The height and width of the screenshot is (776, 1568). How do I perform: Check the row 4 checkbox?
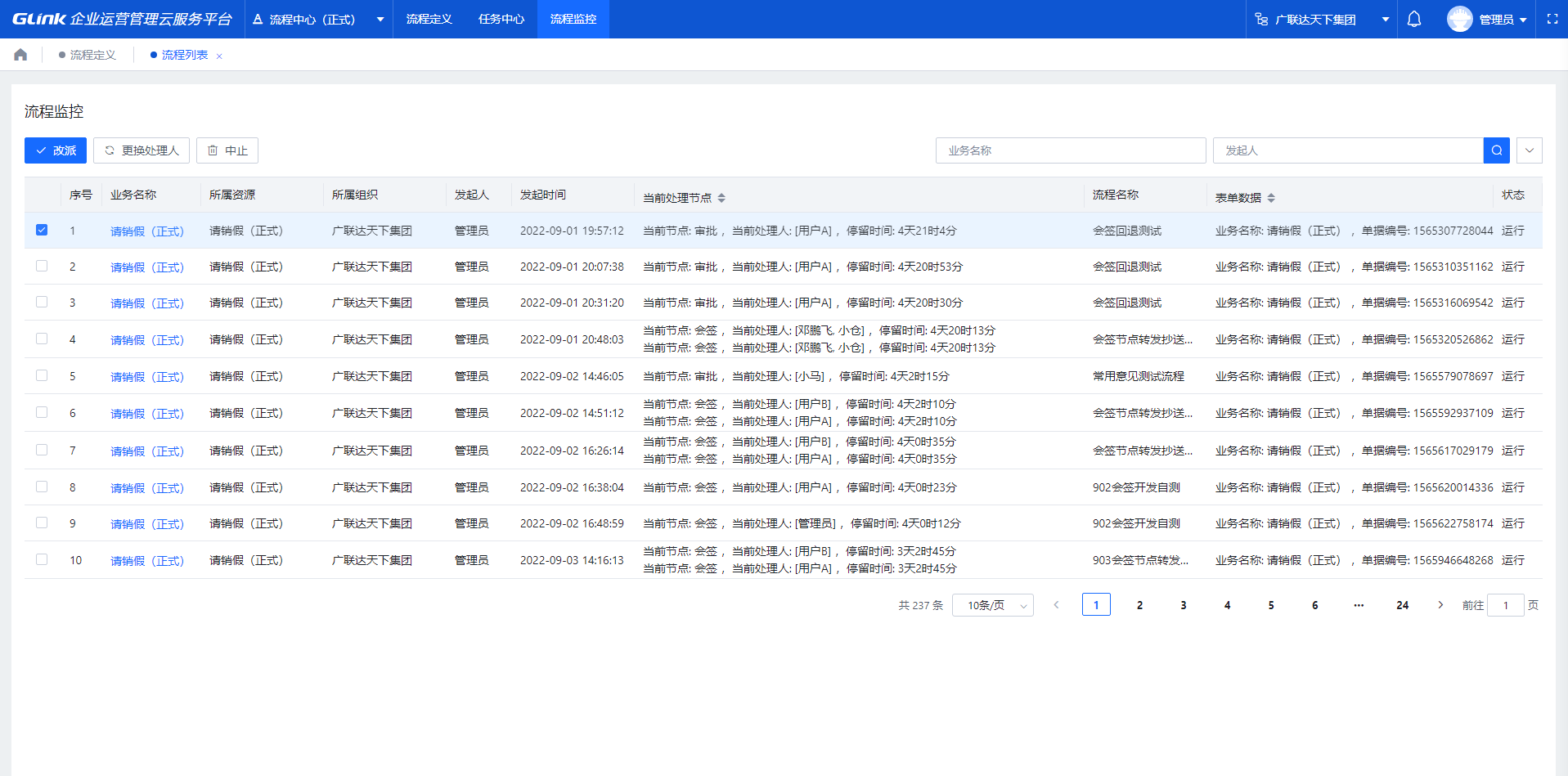42,339
